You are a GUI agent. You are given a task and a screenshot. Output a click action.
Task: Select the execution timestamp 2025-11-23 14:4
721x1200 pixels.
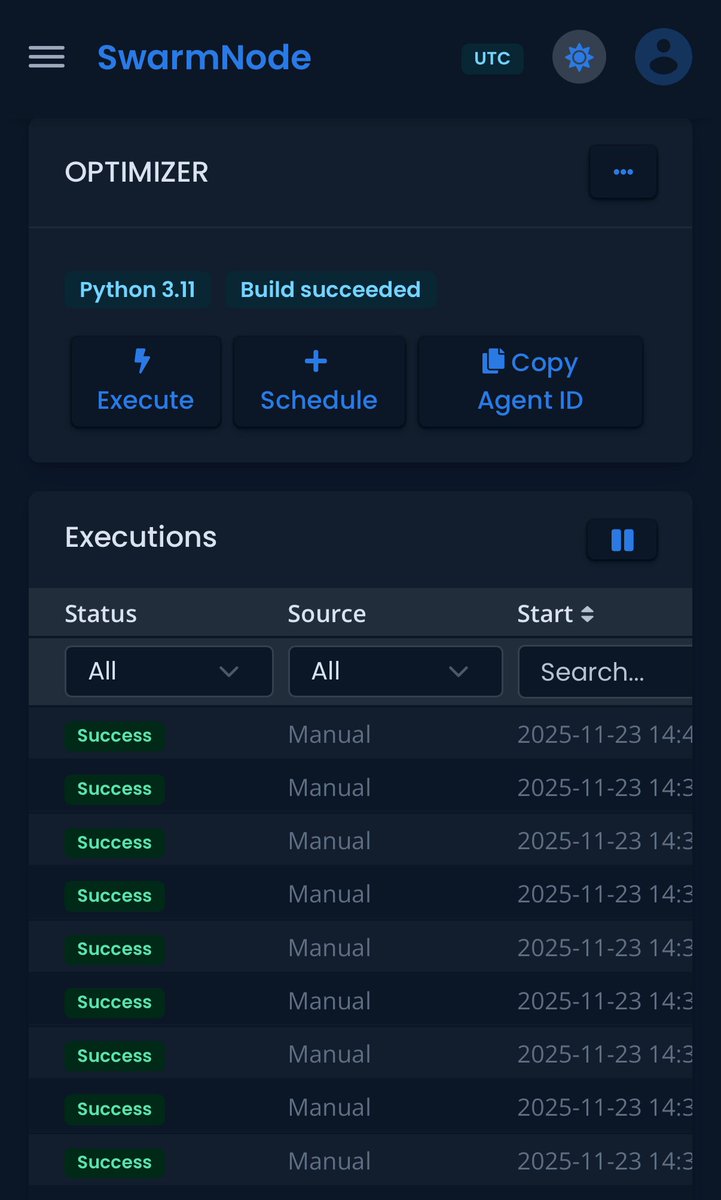(x=605, y=735)
